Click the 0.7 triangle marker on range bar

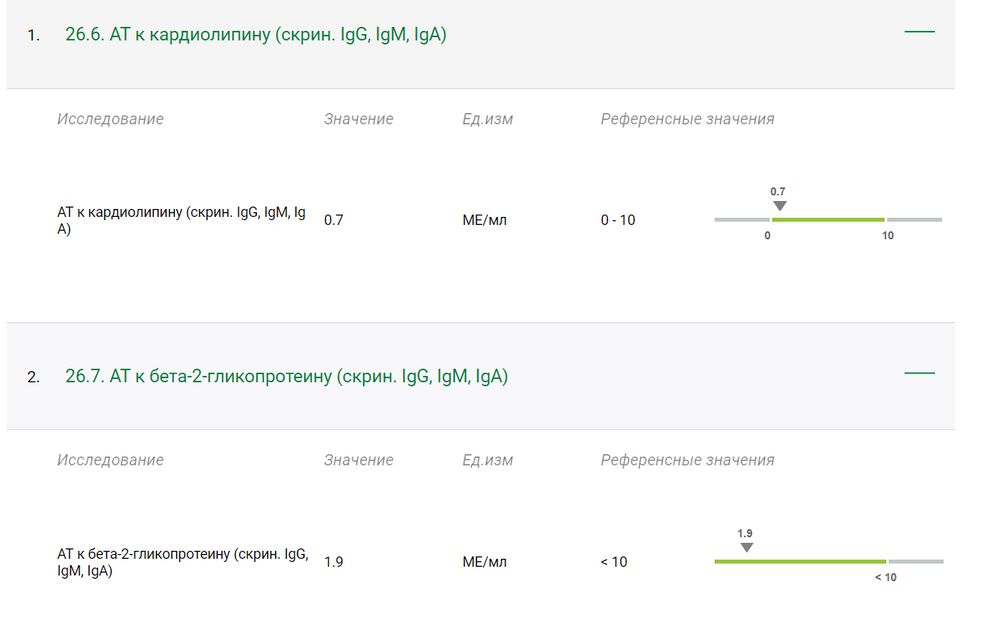pyautogui.click(x=779, y=206)
